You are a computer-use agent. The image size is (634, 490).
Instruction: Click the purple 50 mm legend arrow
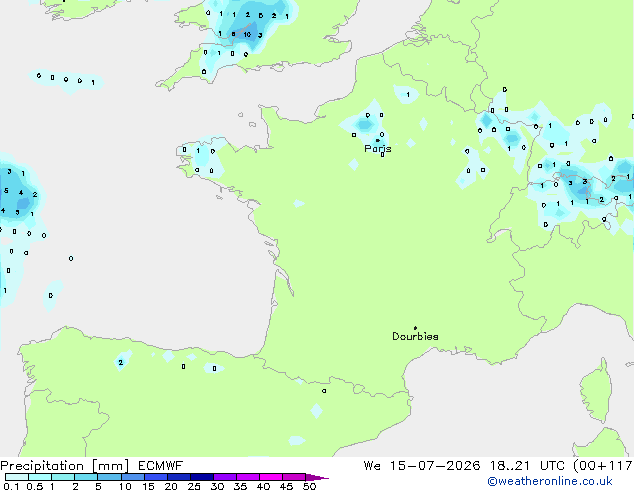point(317,477)
